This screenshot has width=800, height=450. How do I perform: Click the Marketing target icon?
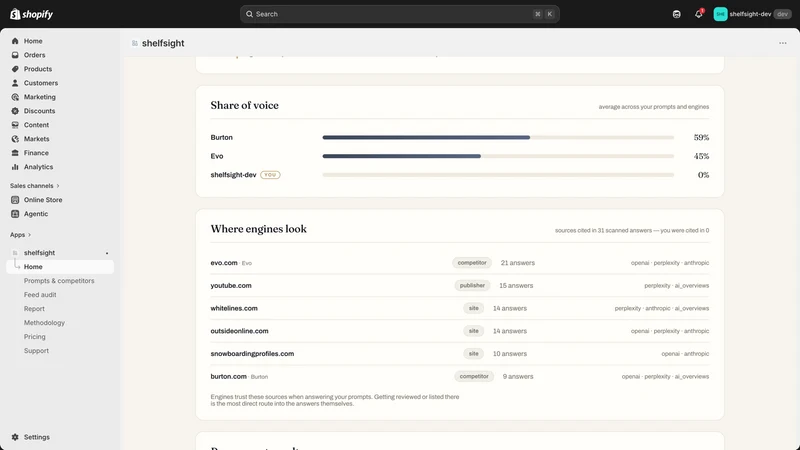[15, 97]
